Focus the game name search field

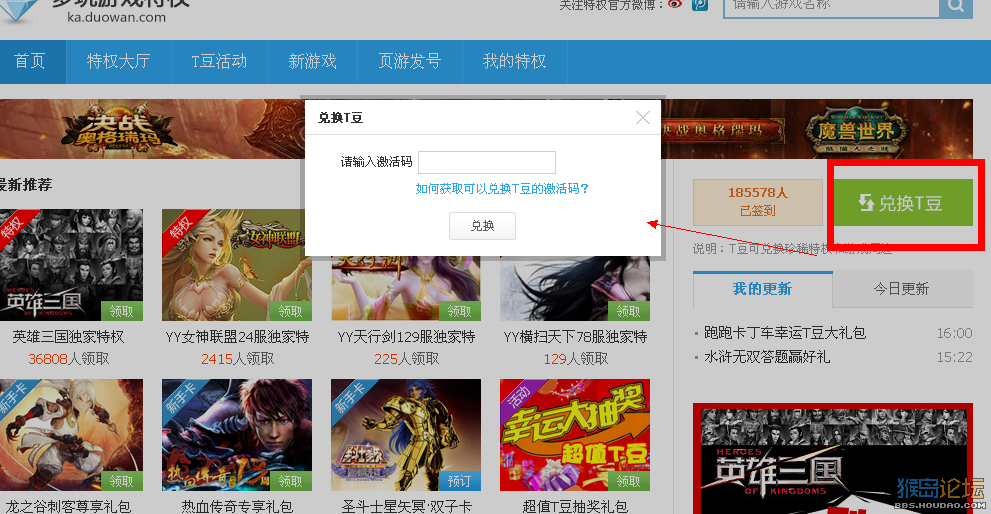(831, 6)
